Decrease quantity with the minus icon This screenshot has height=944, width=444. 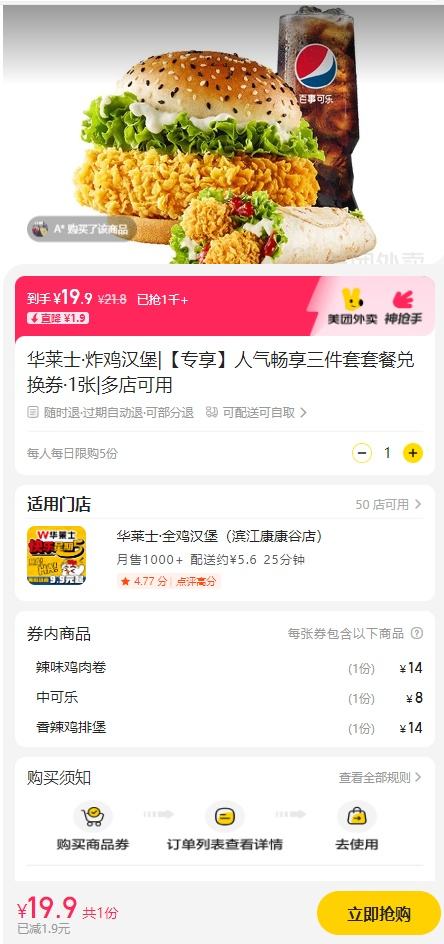coord(361,453)
